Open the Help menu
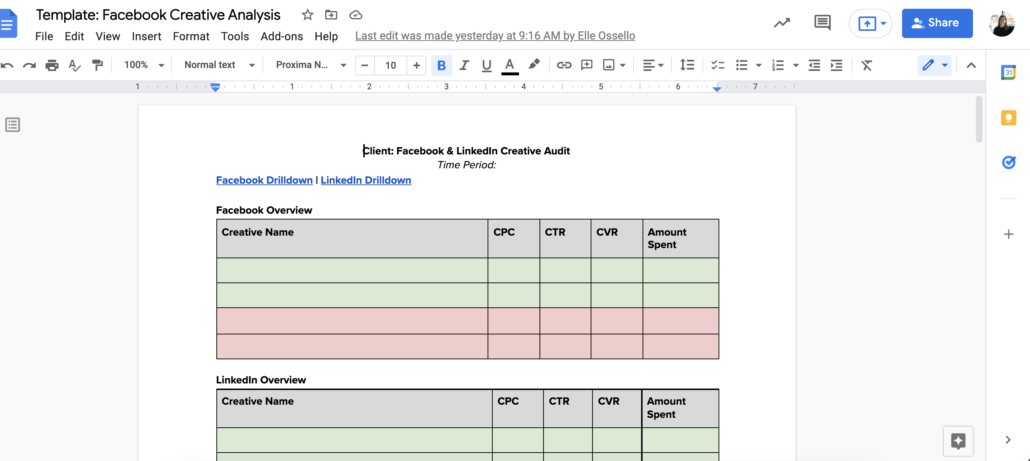1030x461 pixels. pyautogui.click(x=326, y=36)
